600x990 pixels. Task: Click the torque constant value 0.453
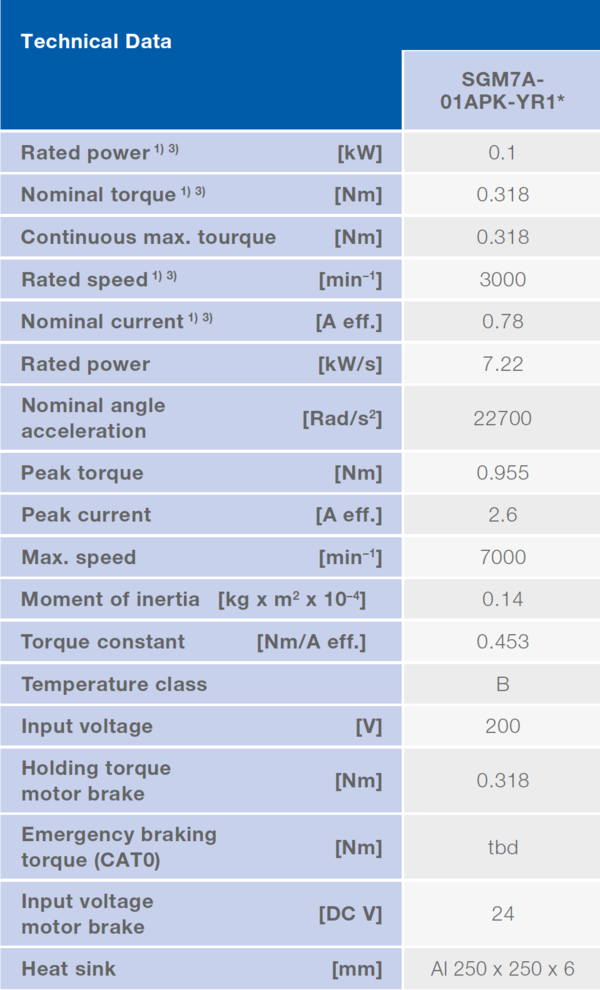click(x=502, y=641)
